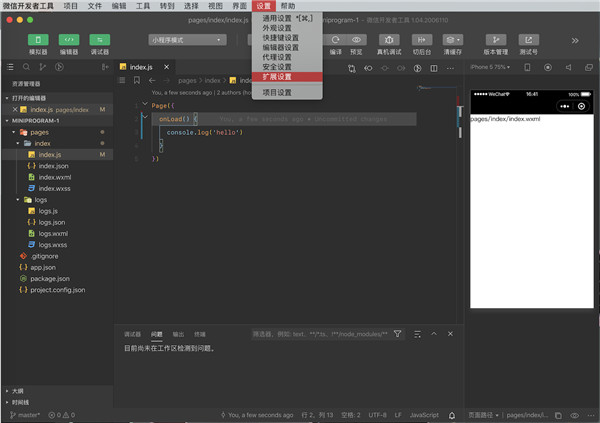Toggle the 调试器 debugger panel button

click(100, 40)
